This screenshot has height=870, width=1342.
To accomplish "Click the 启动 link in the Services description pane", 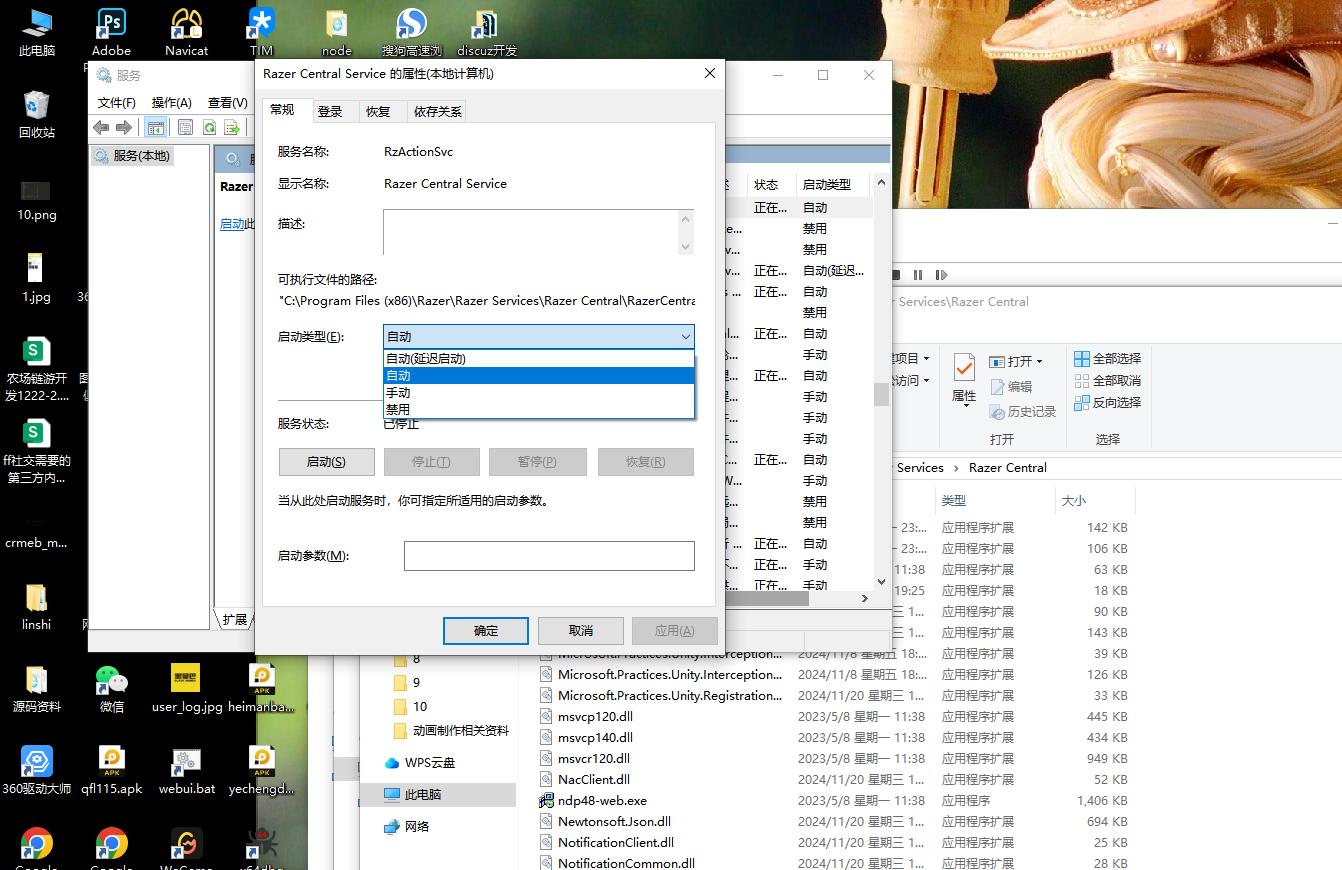I will coord(232,224).
